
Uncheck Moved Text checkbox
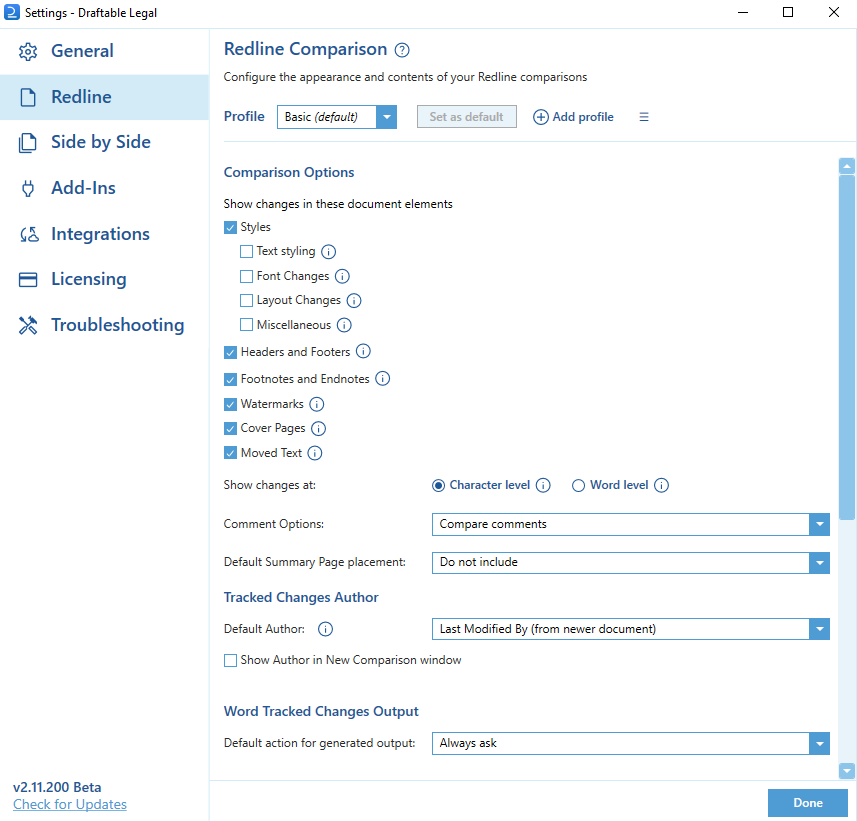point(230,453)
